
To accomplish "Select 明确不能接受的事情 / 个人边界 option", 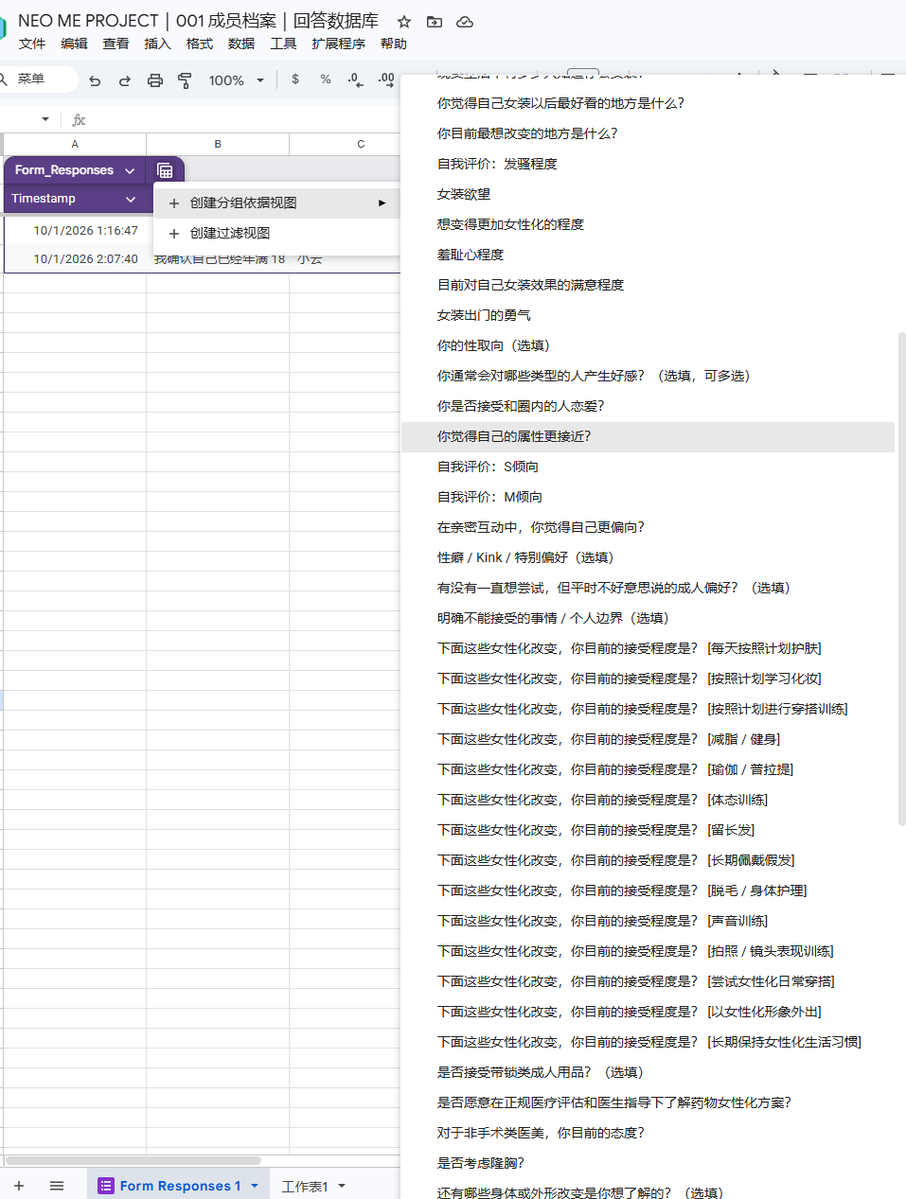I will point(648,618).
